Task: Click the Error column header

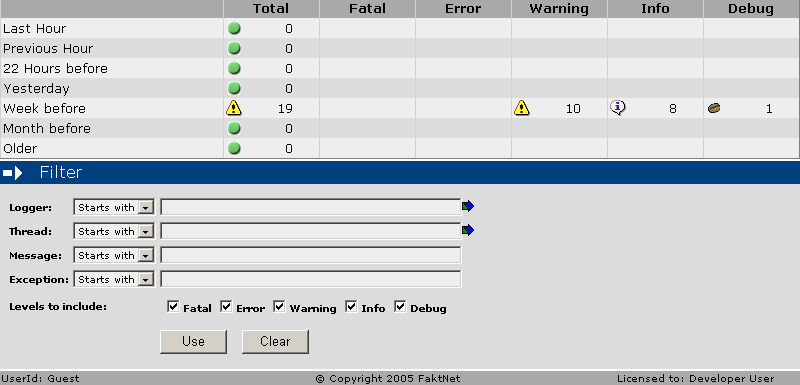Action: click(463, 9)
